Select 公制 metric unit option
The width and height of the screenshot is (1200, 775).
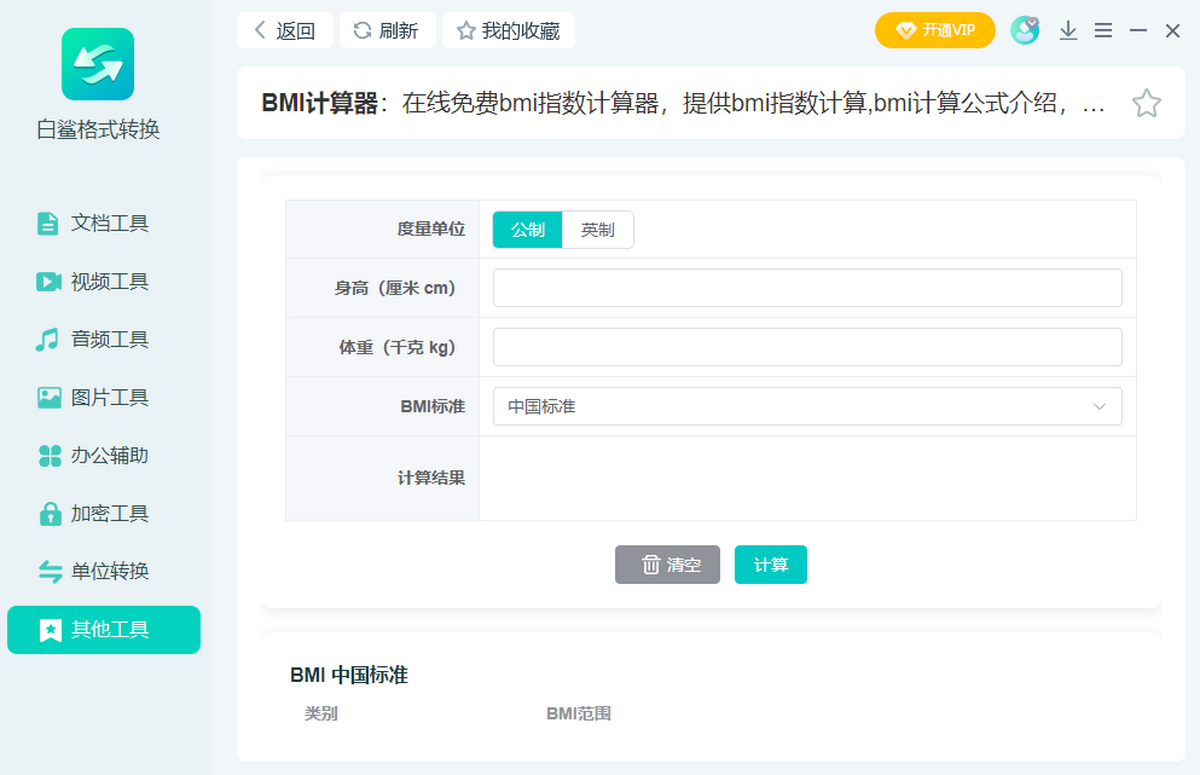(528, 230)
